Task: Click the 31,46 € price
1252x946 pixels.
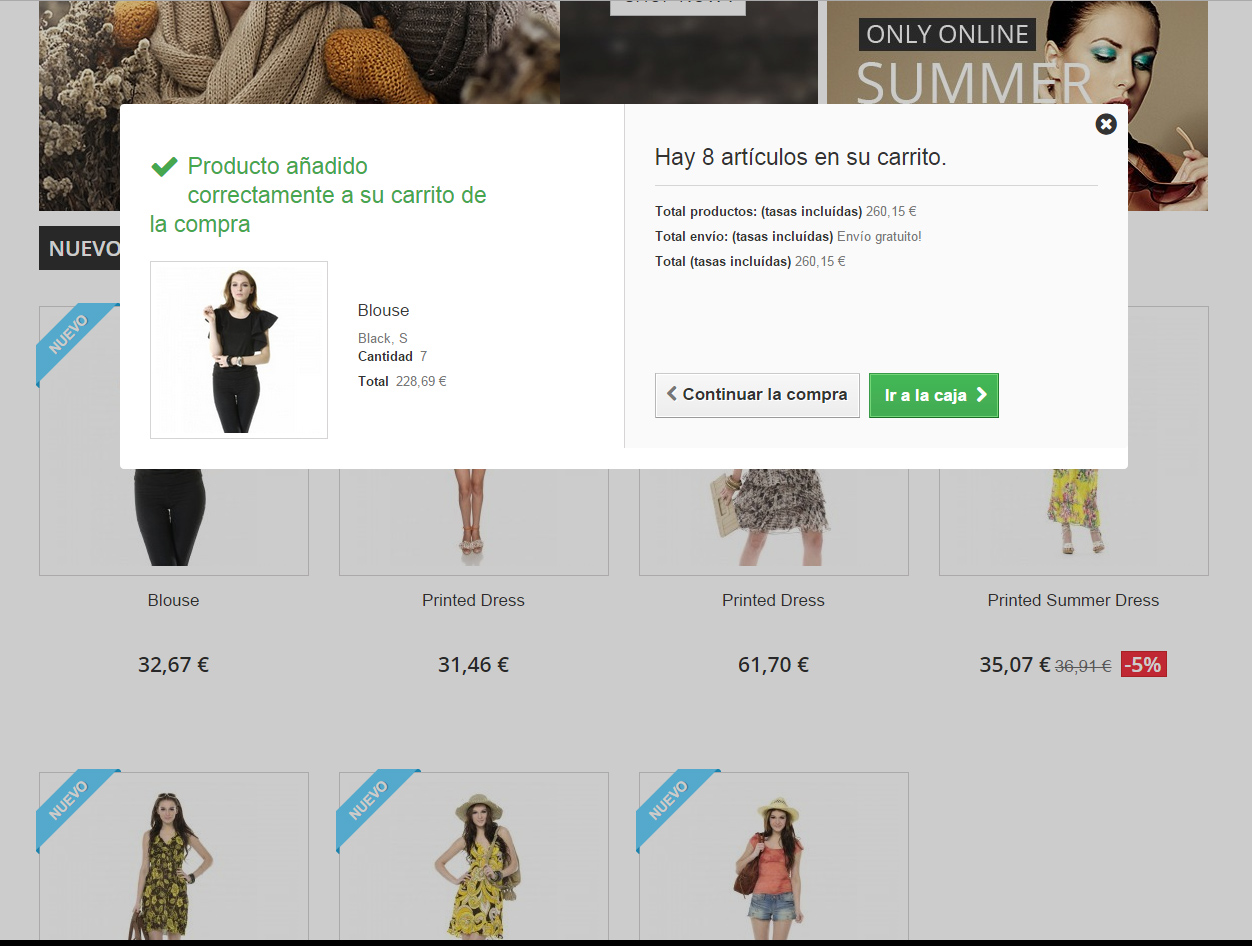Action: [473, 664]
